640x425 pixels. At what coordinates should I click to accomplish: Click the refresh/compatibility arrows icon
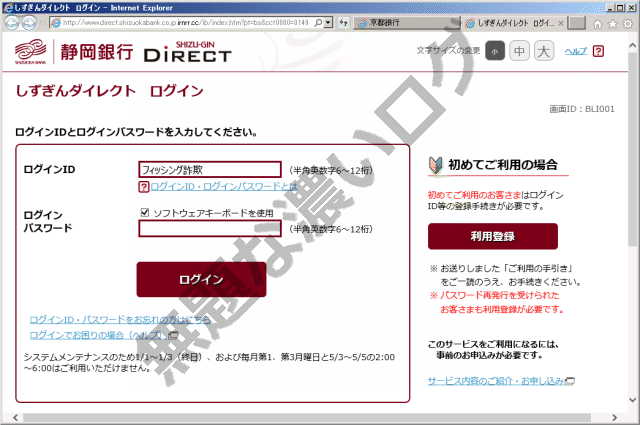click(x=343, y=23)
